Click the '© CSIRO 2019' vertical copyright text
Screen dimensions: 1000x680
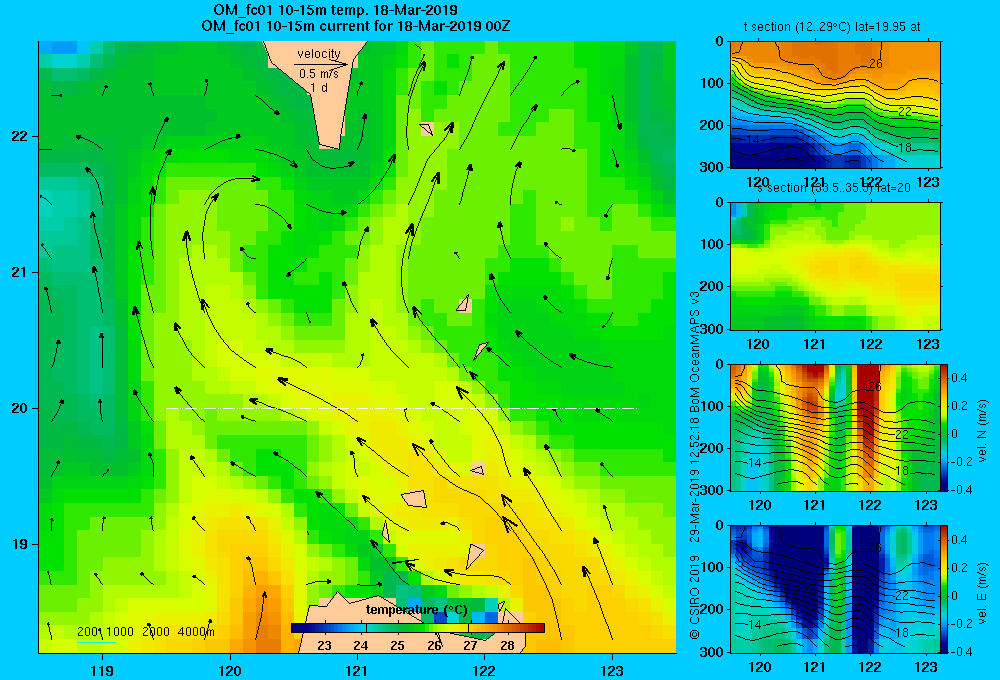[695, 596]
